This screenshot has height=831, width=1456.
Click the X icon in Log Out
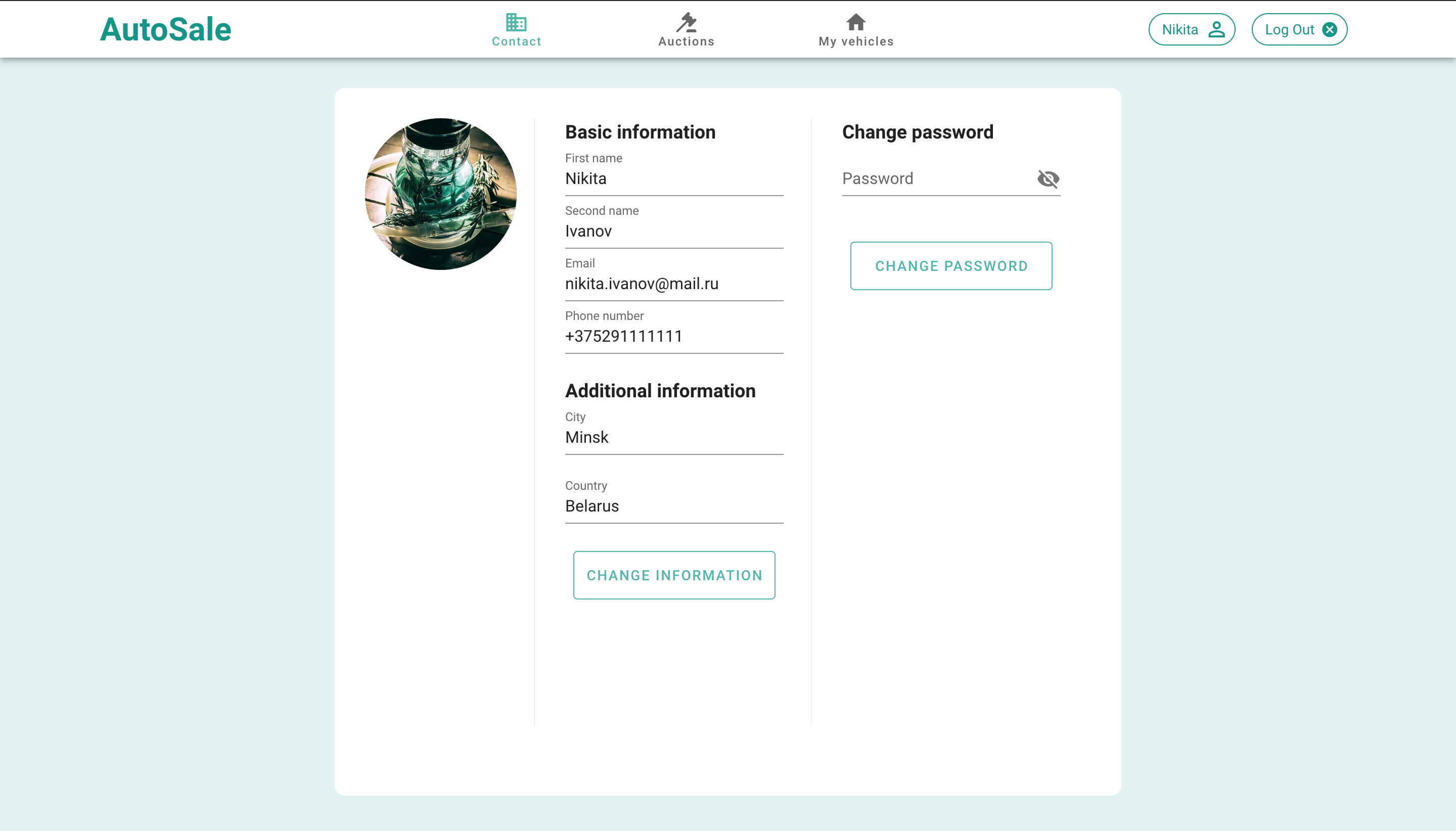(x=1329, y=30)
